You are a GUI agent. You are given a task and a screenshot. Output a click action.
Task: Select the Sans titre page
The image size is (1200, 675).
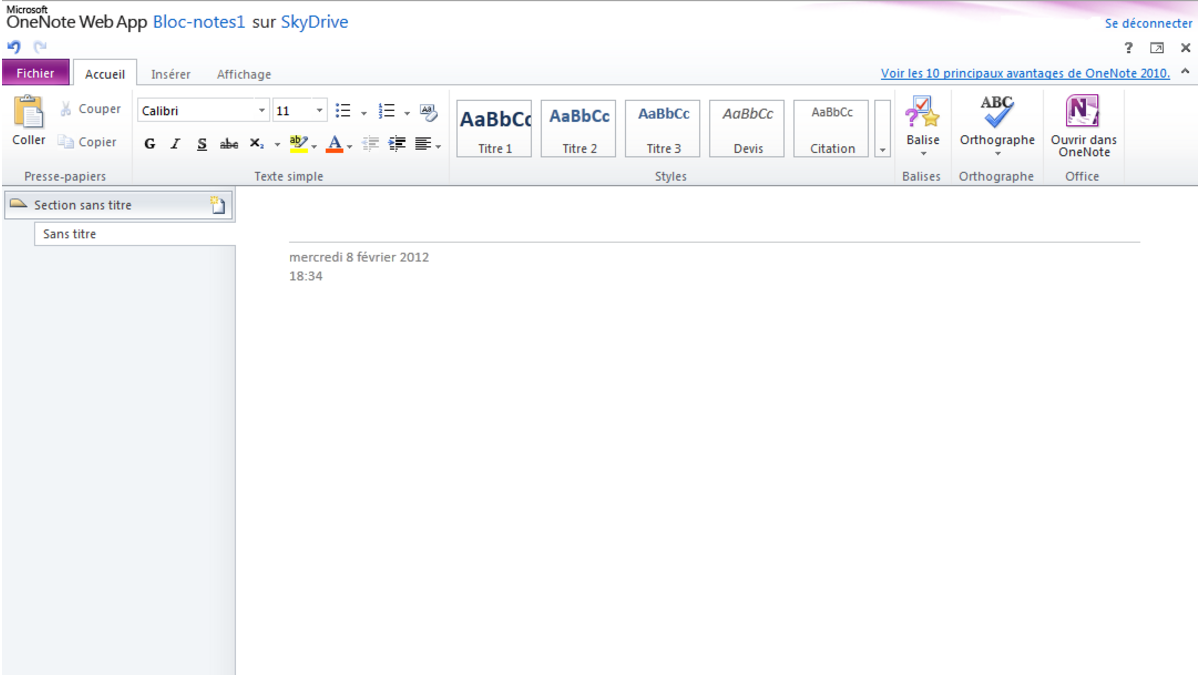tap(70, 234)
